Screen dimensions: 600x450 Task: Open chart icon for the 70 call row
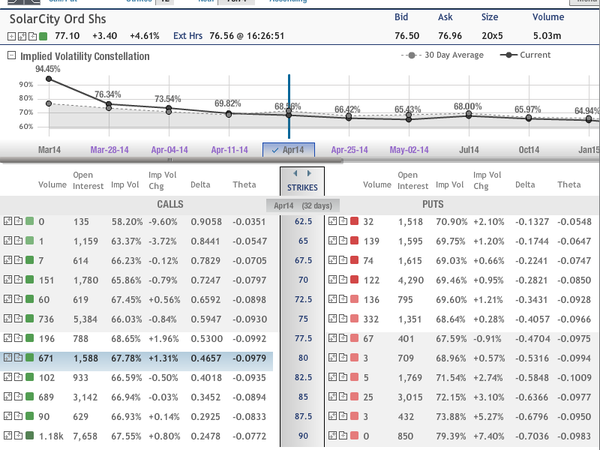(x=8, y=280)
